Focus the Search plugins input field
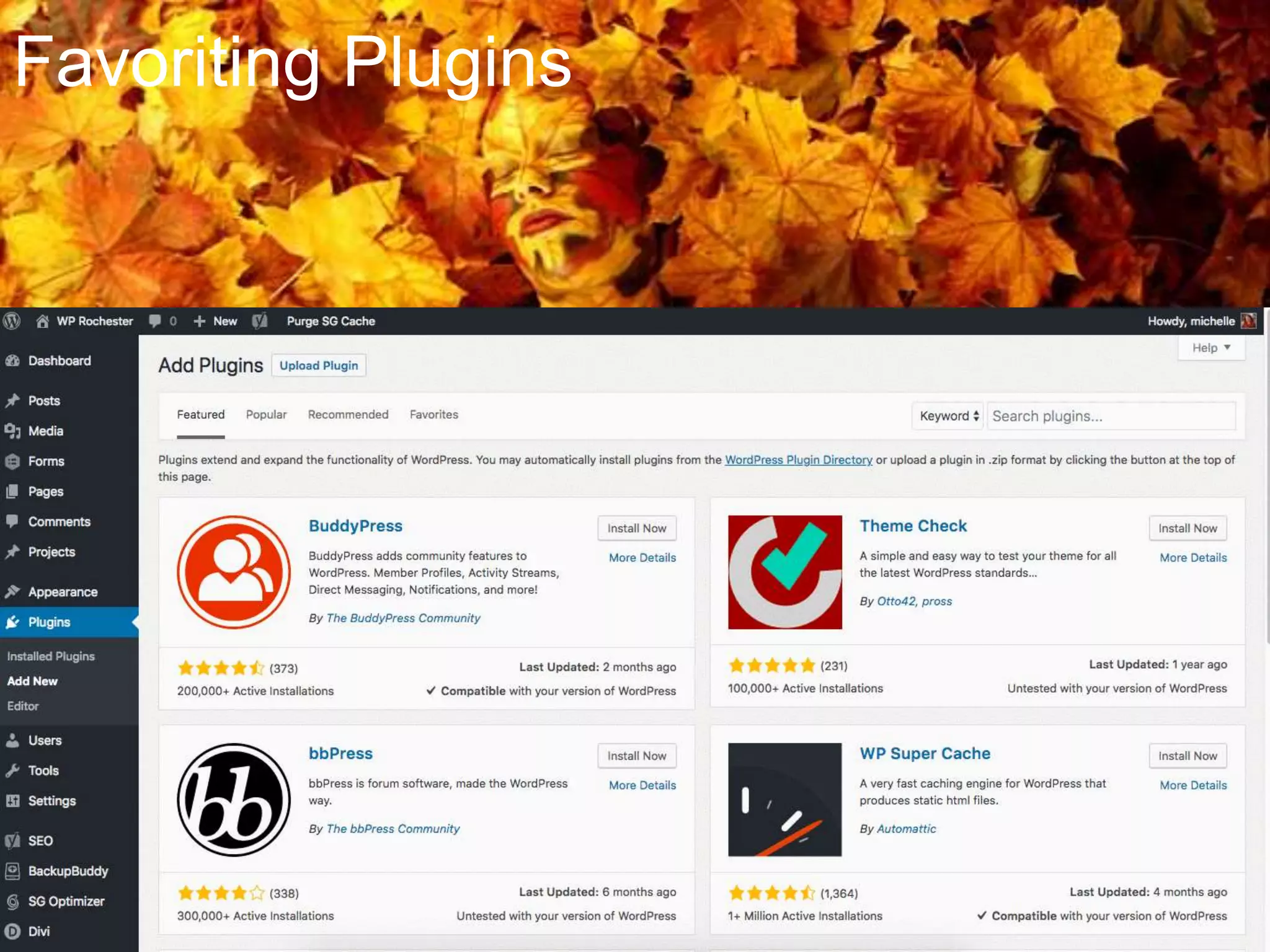Image resolution: width=1270 pixels, height=952 pixels. tap(1111, 416)
